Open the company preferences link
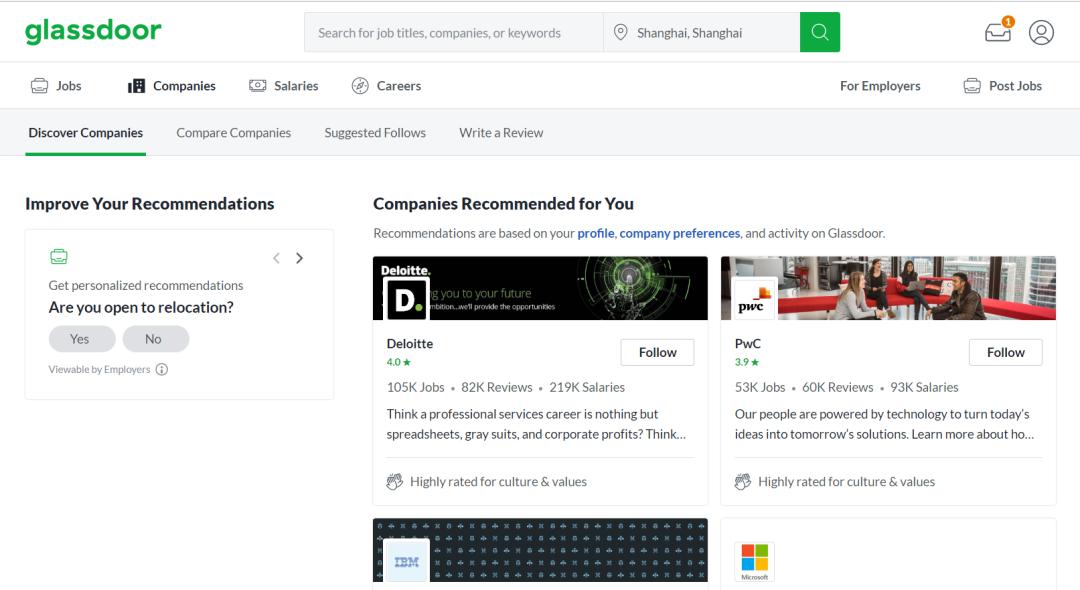This screenshot has height=590, width=1080. tap(680, 233)
